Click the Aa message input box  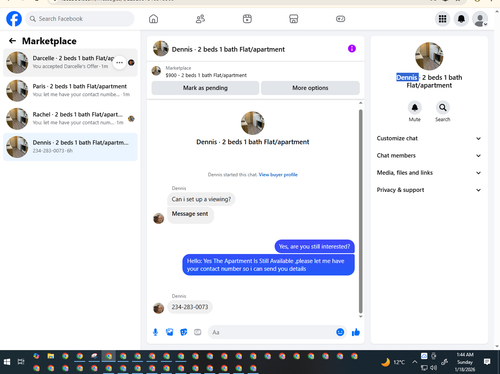coord(272,332)
